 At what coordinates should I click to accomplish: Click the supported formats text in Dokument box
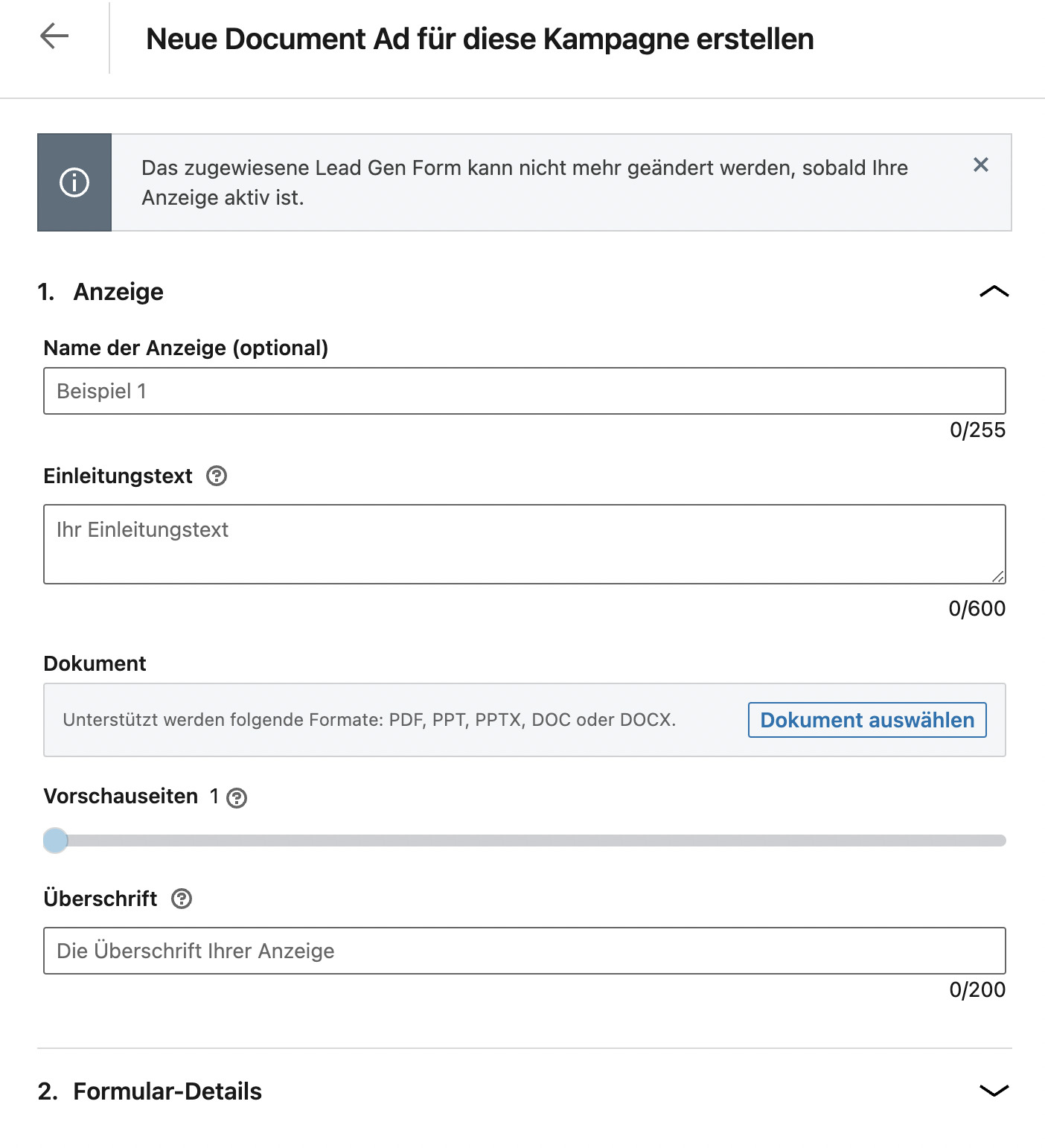(369, 720)
